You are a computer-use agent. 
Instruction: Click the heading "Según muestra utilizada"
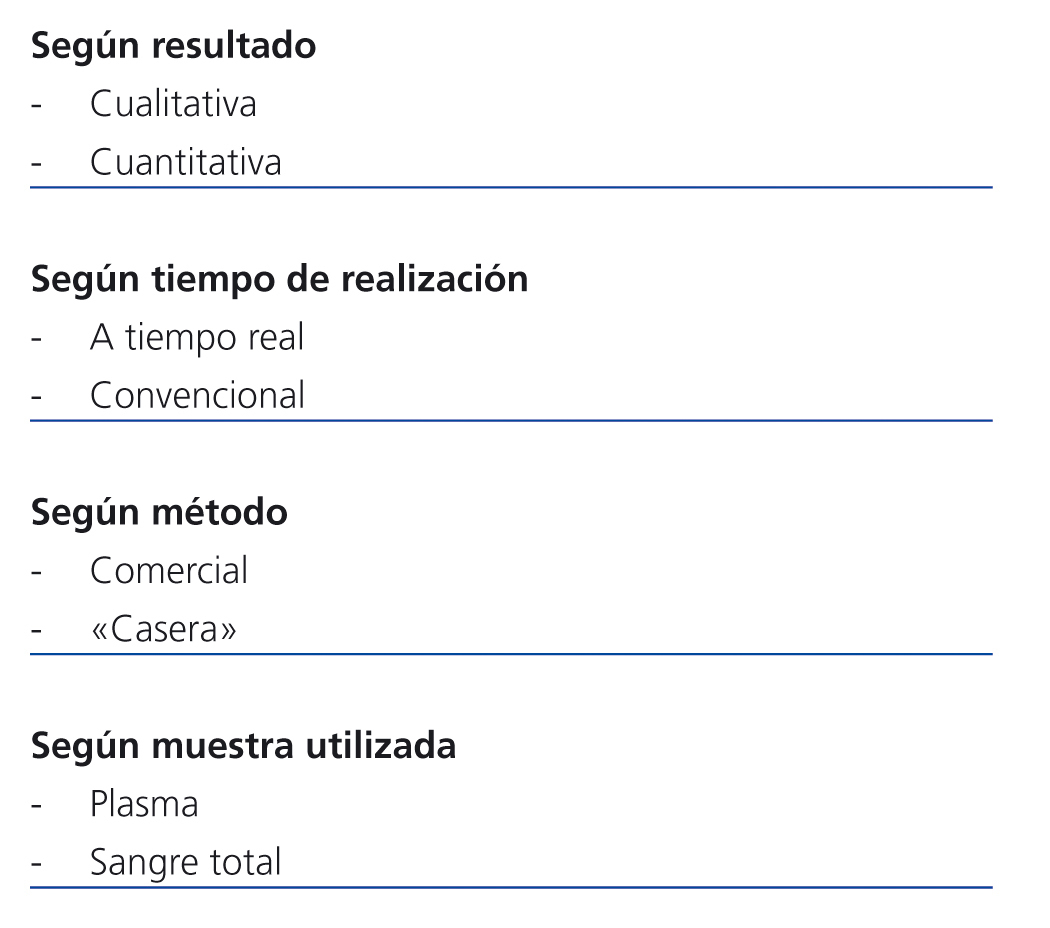point(243,746)
